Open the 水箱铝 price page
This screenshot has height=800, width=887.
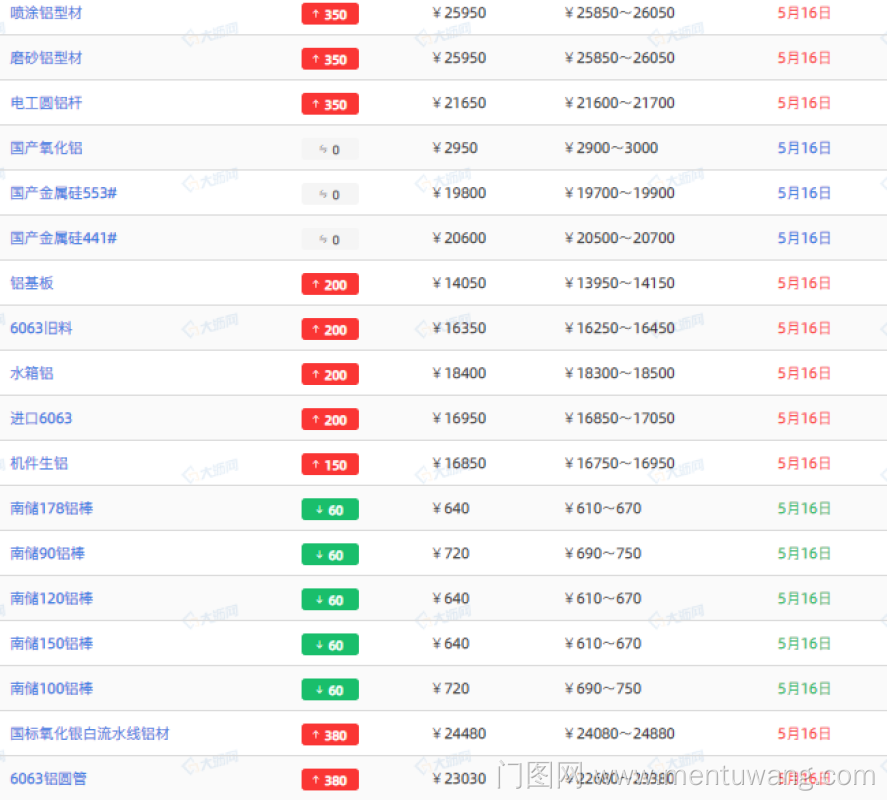(32, 373)
